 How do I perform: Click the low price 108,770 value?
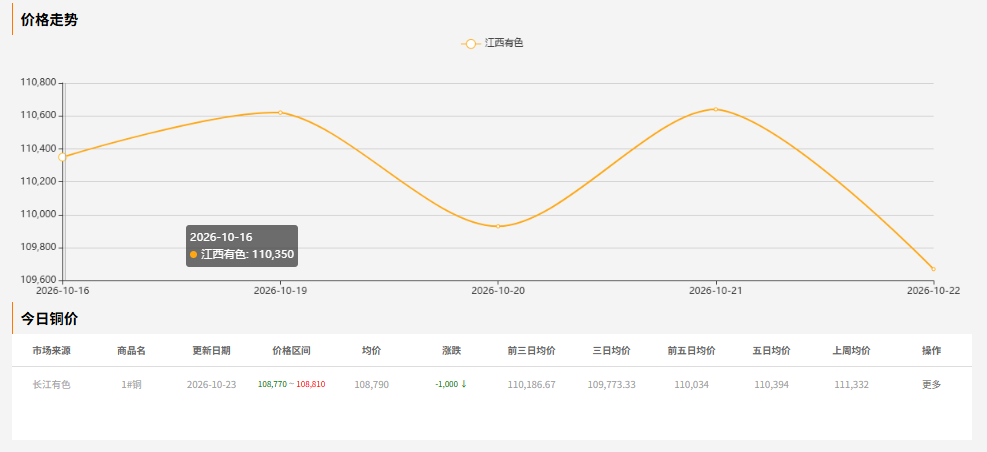click(273, 384)
